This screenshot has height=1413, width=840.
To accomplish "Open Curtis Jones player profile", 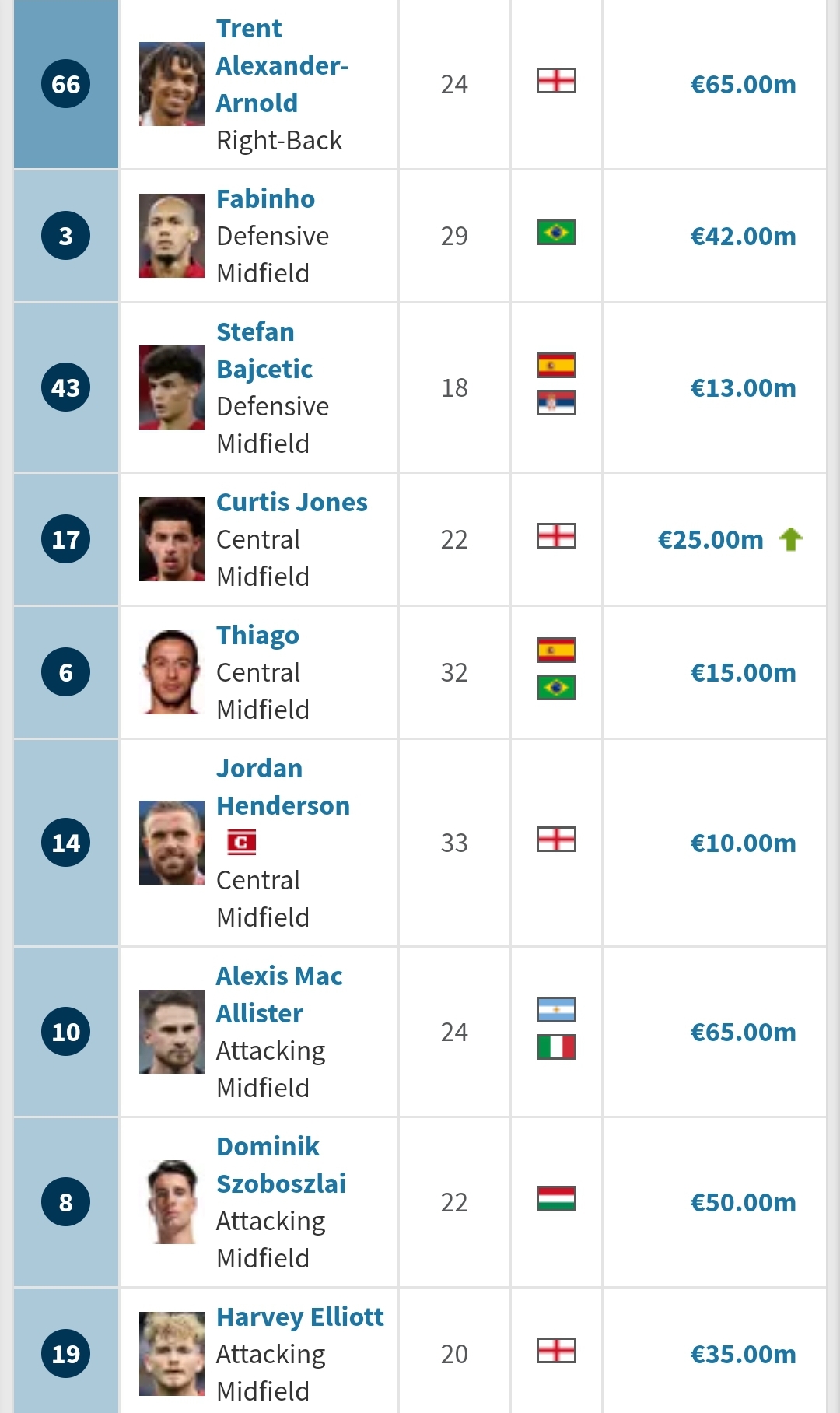I will tap(292, 503).
